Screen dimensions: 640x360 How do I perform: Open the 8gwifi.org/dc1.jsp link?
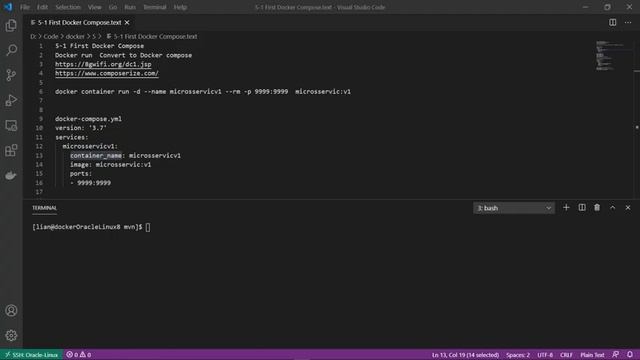(103, 64)
